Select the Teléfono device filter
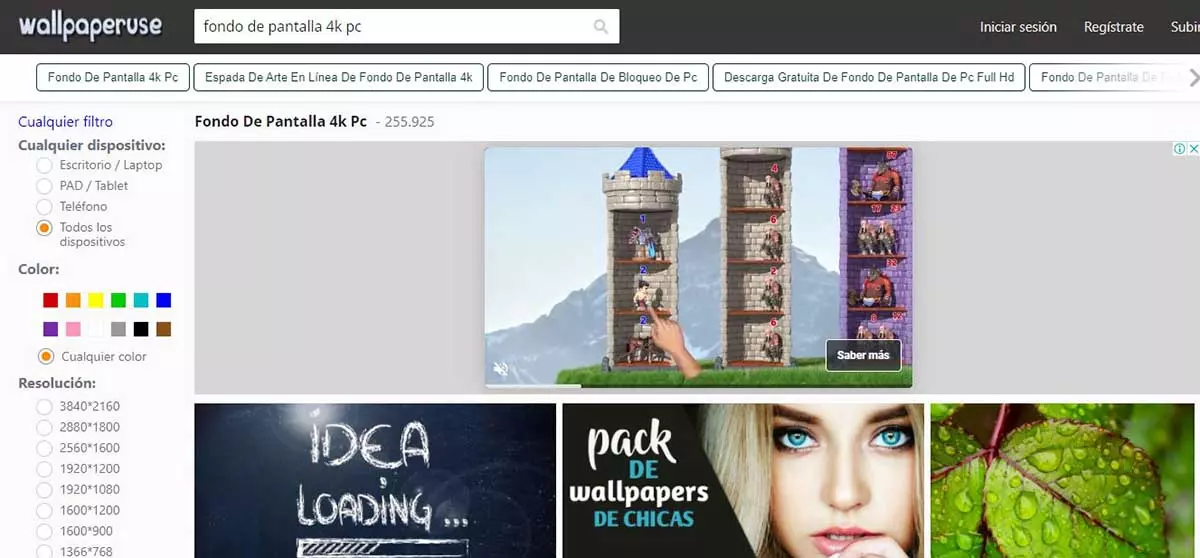This screenshot has width=1200, height=558. coord(44,206)
